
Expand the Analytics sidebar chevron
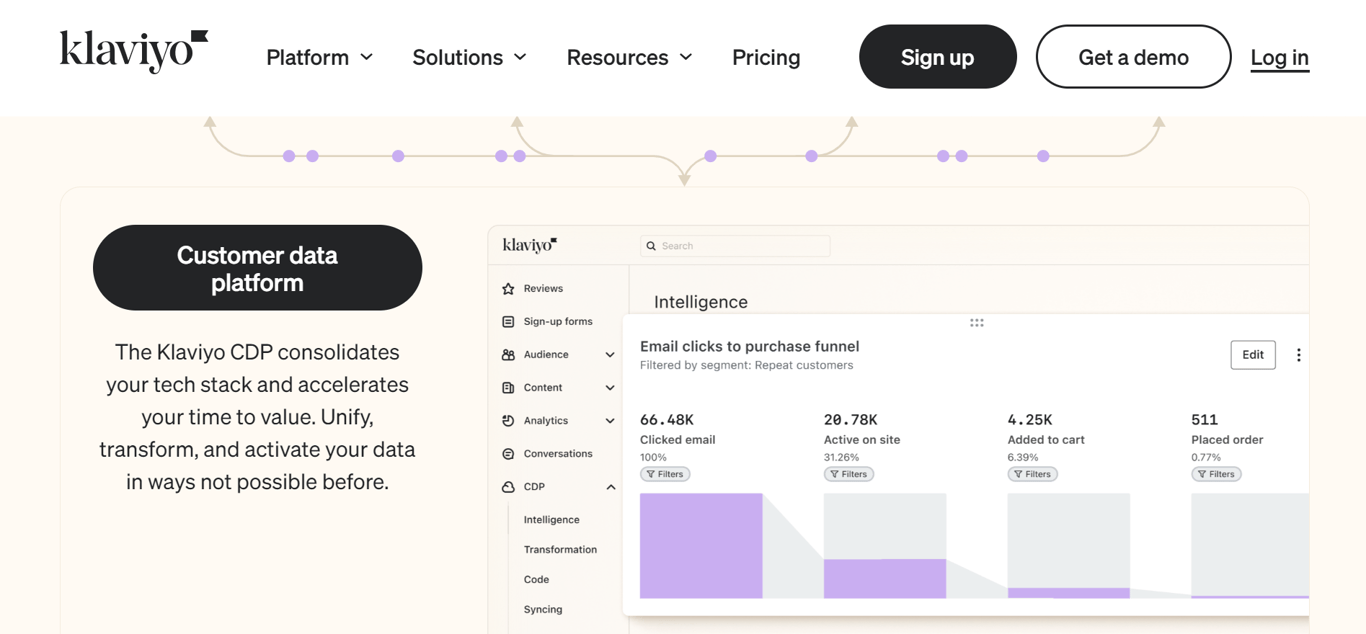click(610, 420)
